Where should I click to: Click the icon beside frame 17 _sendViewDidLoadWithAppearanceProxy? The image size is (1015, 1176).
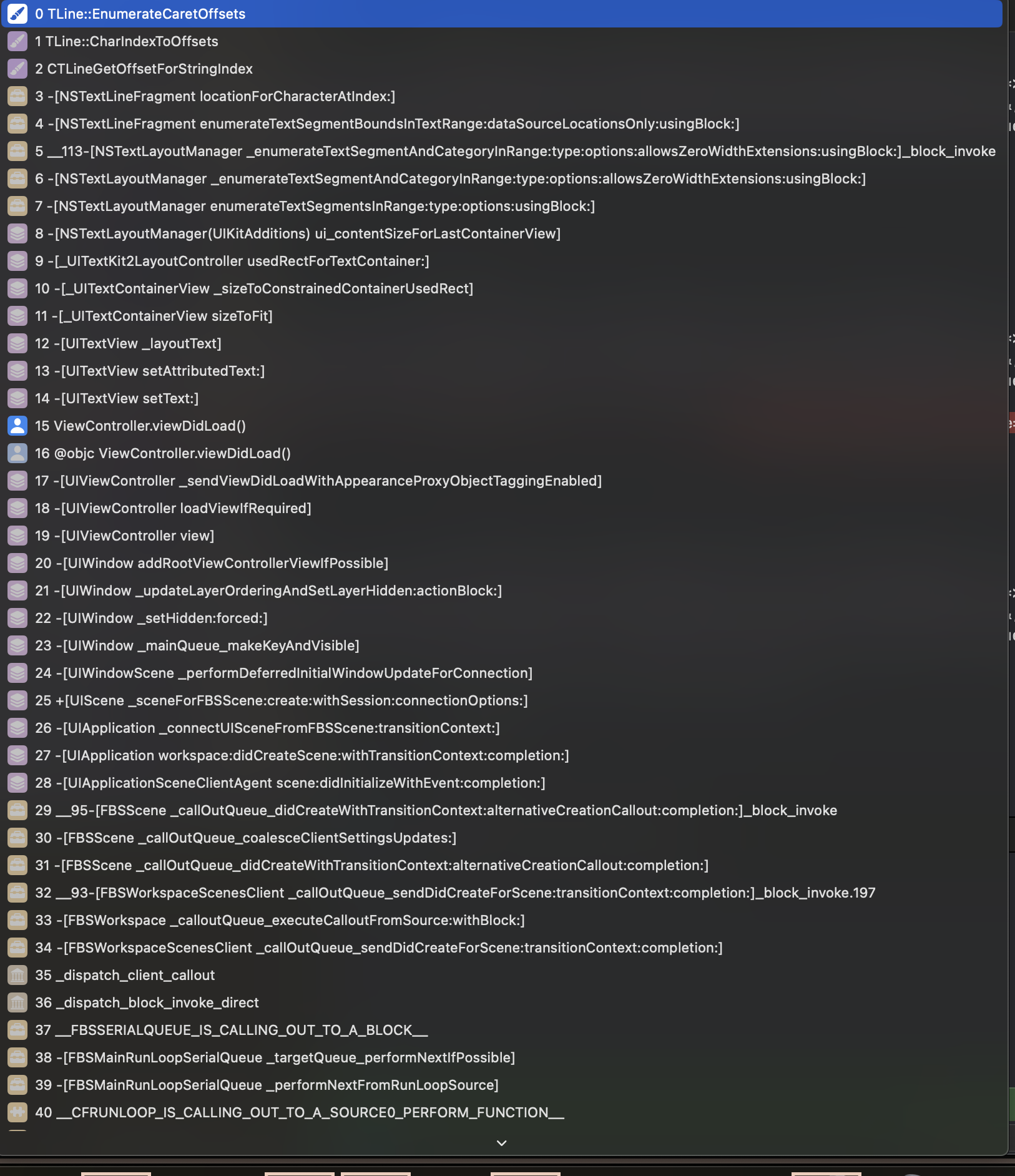(17, 481)
